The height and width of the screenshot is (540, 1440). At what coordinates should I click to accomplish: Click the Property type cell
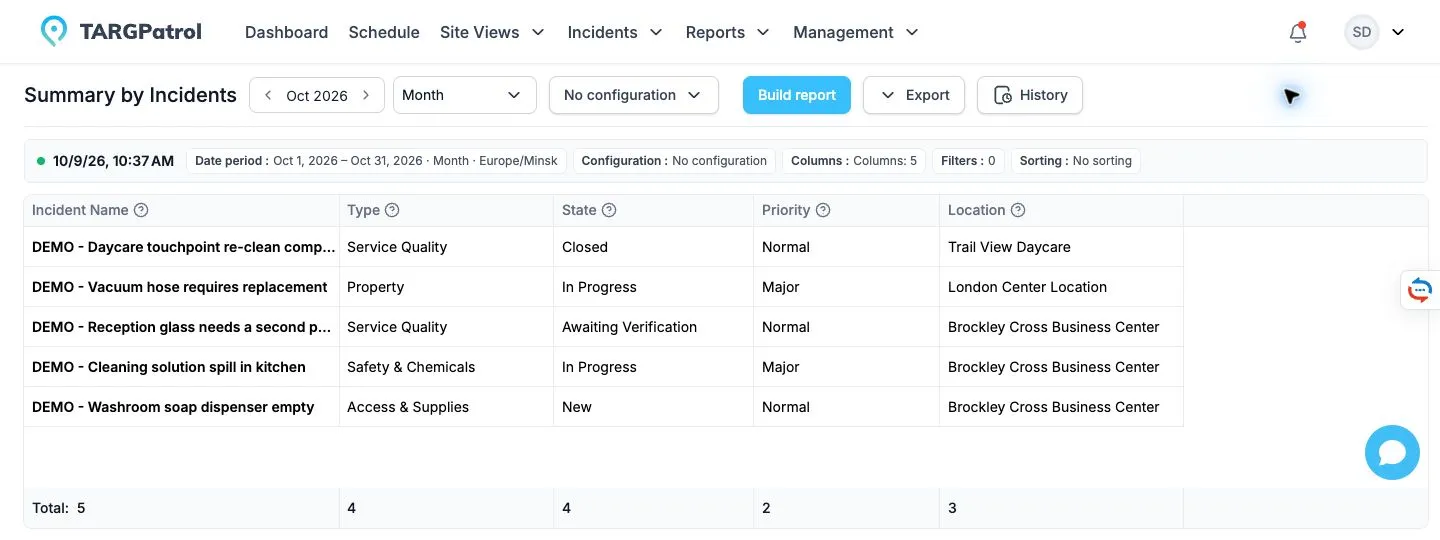[446, 287]
